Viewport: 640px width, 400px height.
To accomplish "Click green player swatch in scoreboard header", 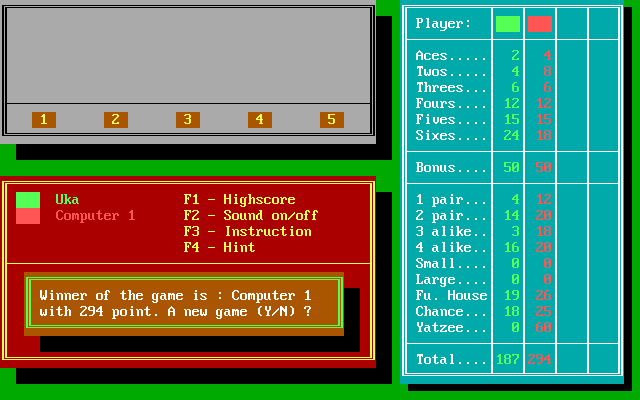I will (x=508, y=24).
